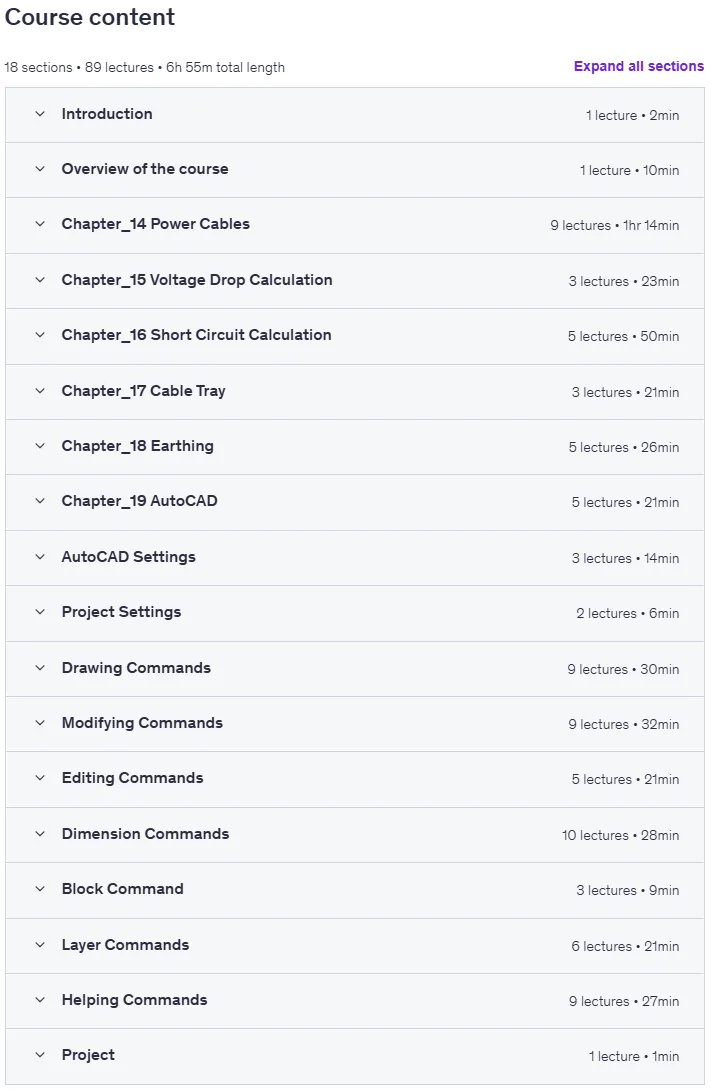Expand Chapter_17 Cable Tray chevron
Screen dimensions: 711x1090
point(40,391)
